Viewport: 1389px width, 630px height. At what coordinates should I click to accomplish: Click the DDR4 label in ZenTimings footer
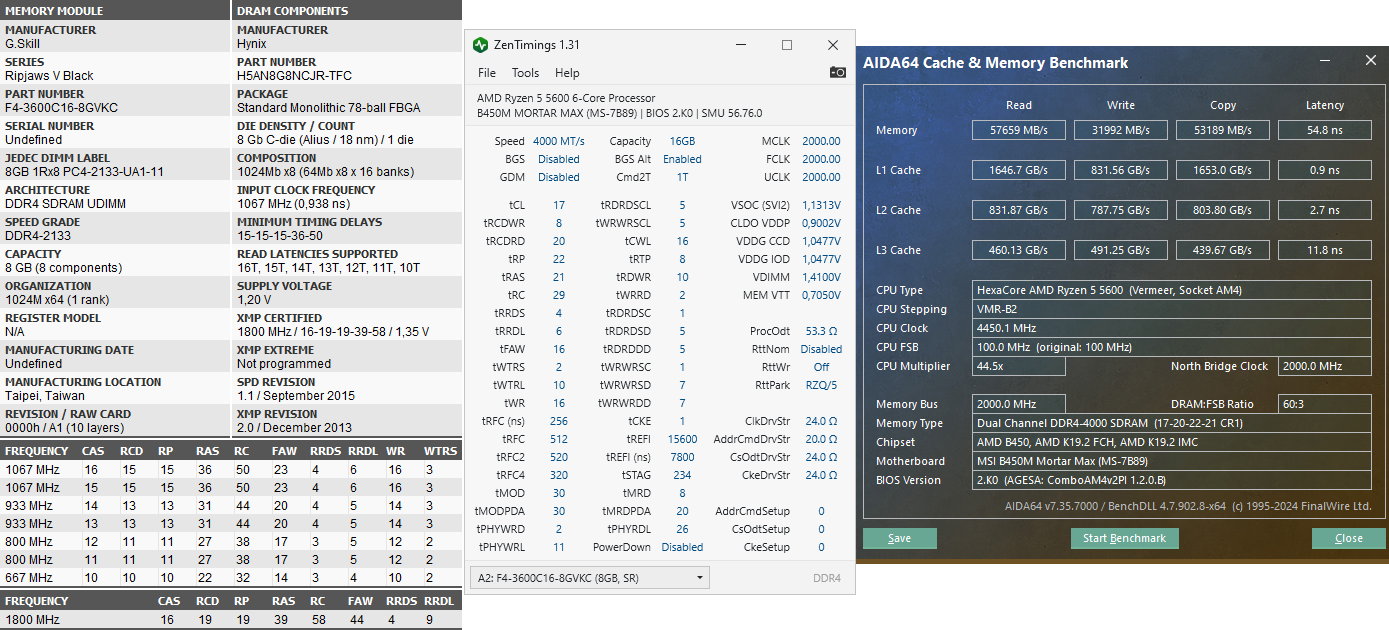coord(827,578)
